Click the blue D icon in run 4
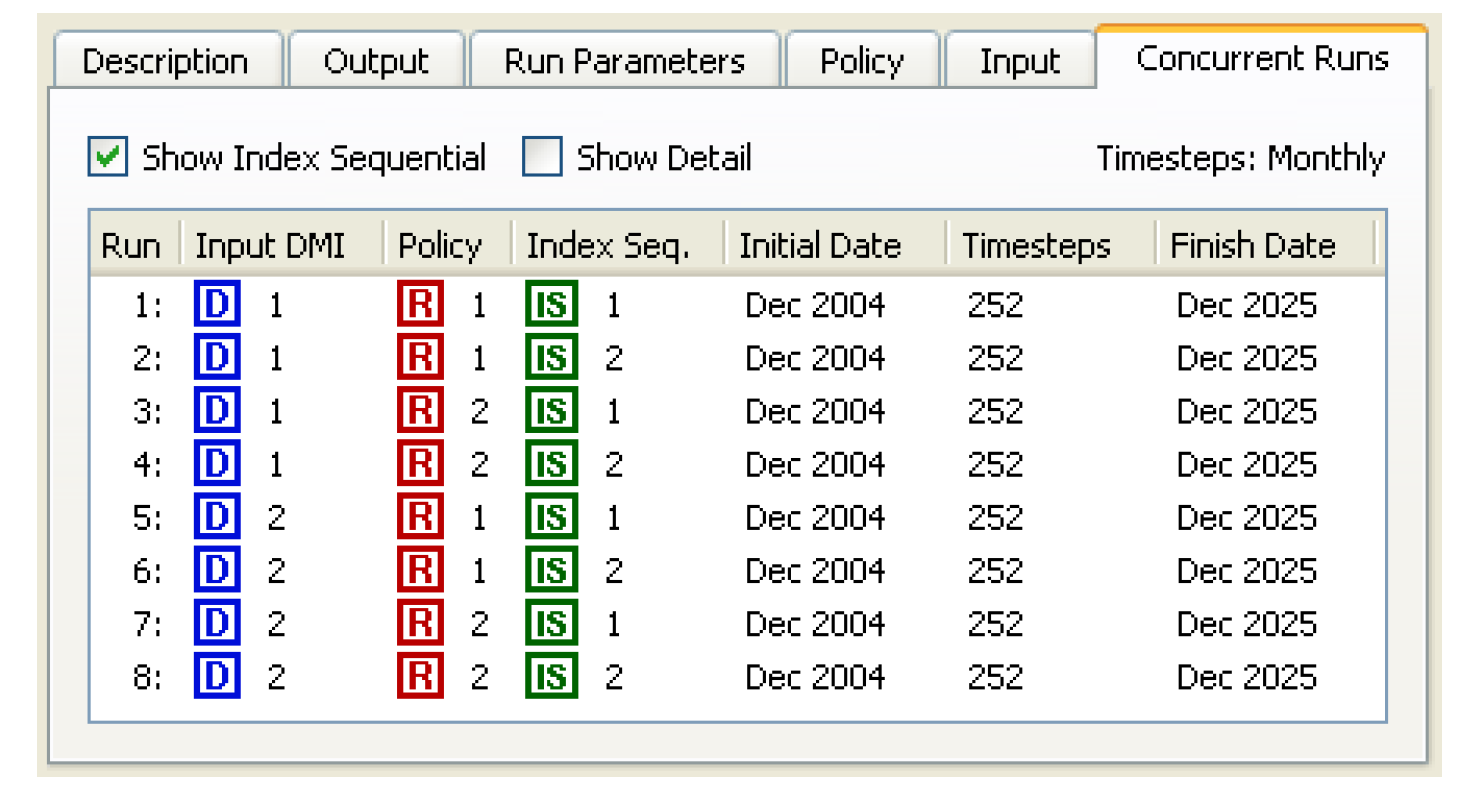The height and width of the screenshot is (788, 1463). [x=217, y=464]
